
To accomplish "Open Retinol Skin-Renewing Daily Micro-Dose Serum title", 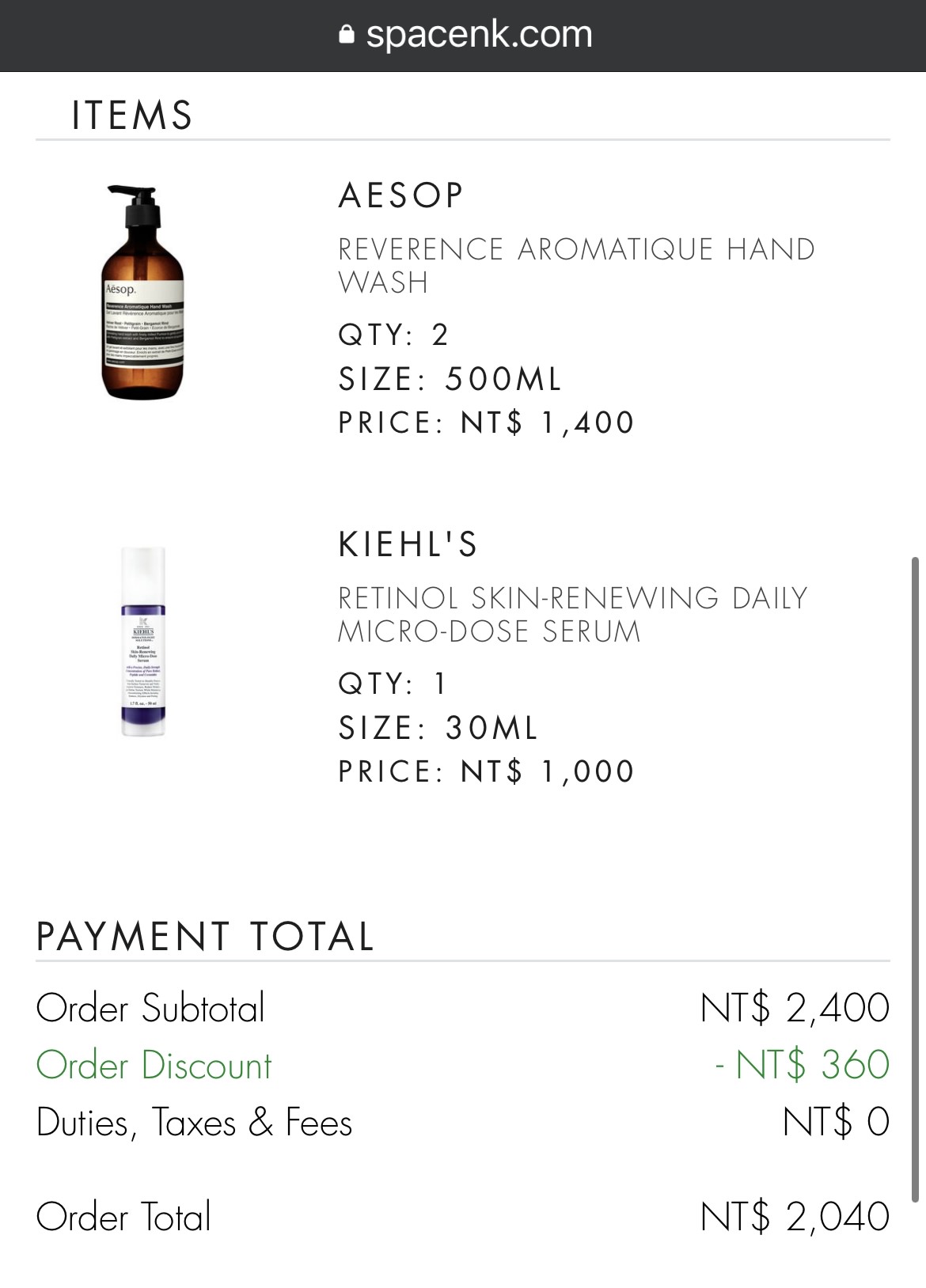I will click(572, 614).
